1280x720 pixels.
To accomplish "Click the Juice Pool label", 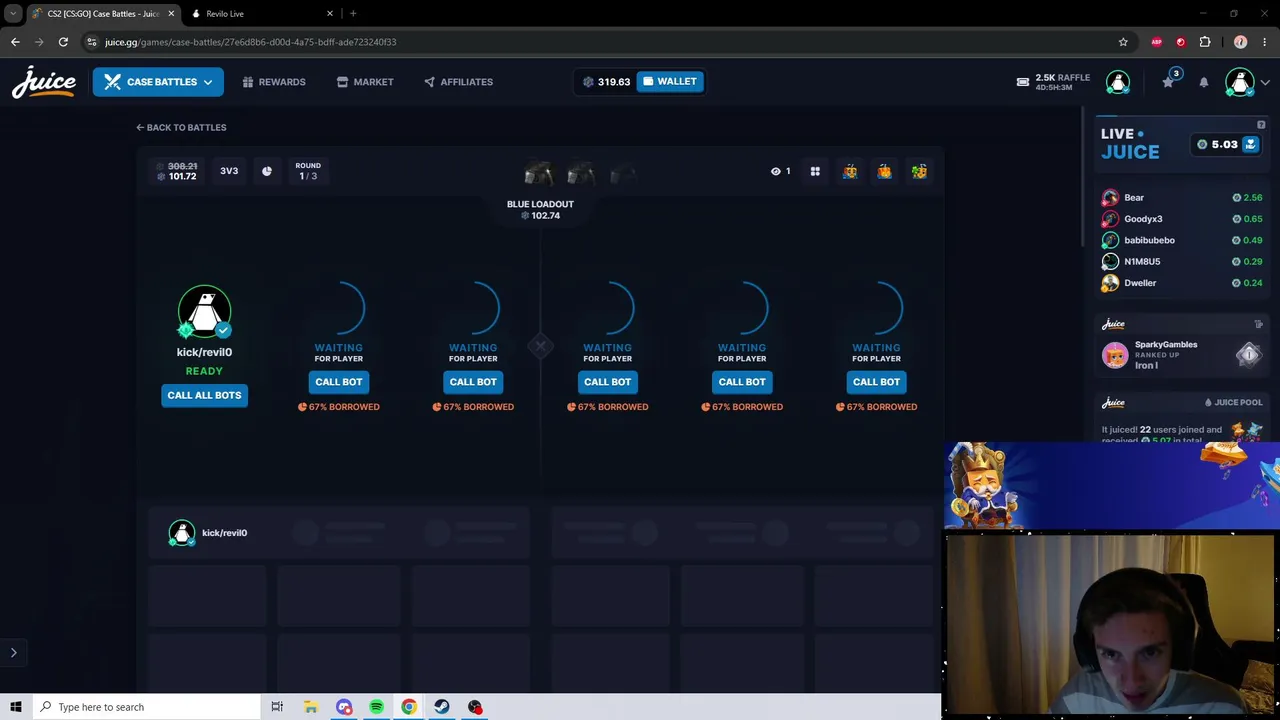I will (x=1234, y=403).
